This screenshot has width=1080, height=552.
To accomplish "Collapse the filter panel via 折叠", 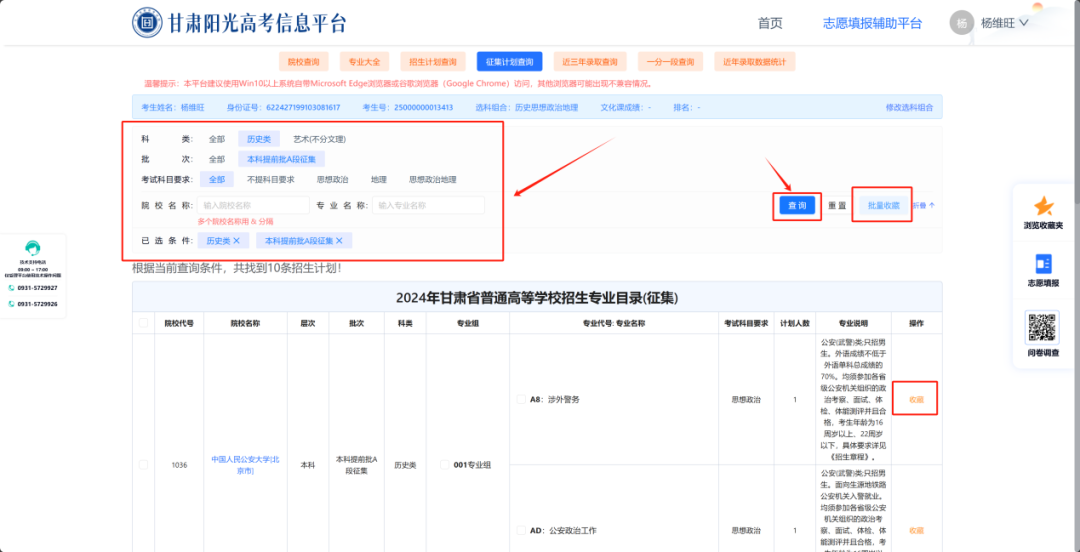I will 924,205.
